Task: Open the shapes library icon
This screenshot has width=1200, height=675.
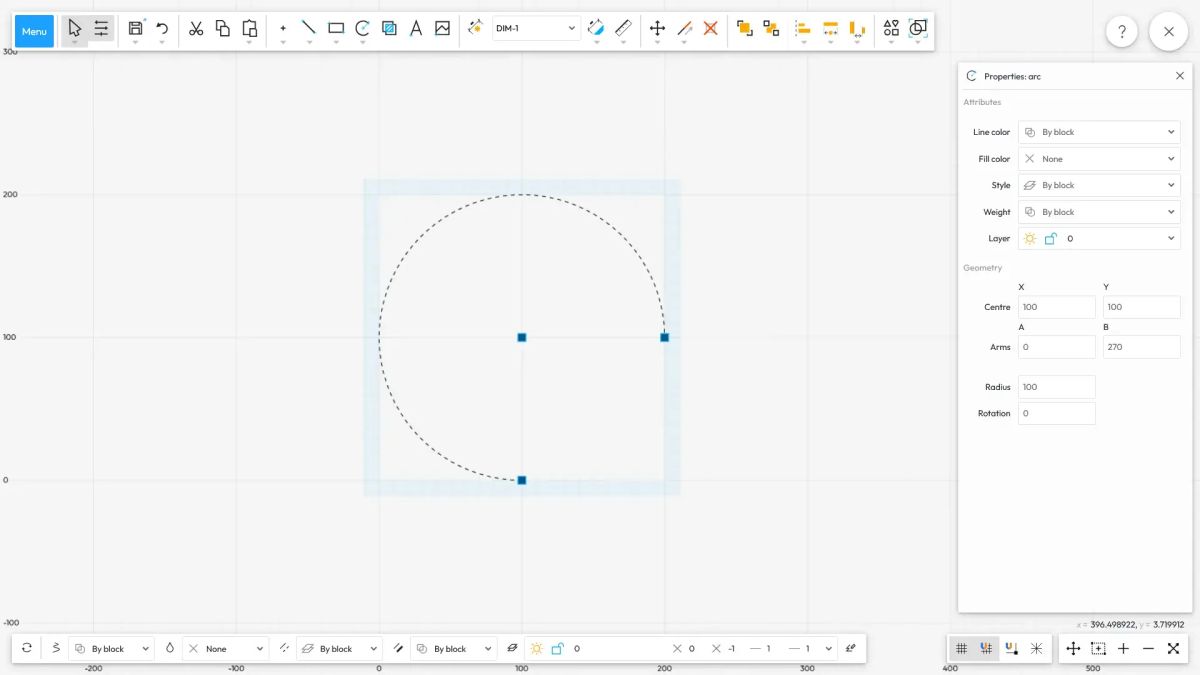Action: point(891,28)
